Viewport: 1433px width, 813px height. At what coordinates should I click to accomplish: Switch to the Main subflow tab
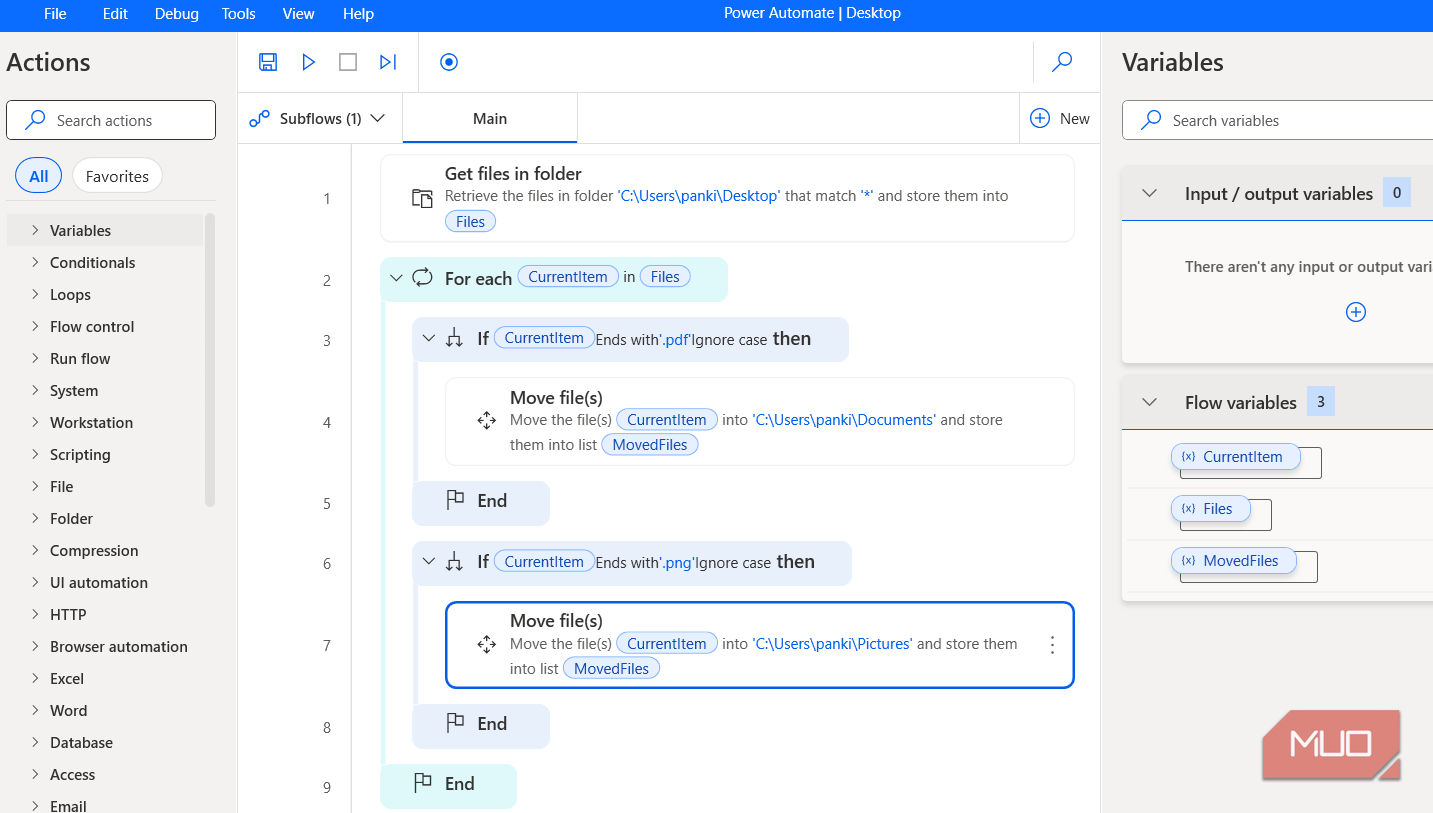click(490, 118)
